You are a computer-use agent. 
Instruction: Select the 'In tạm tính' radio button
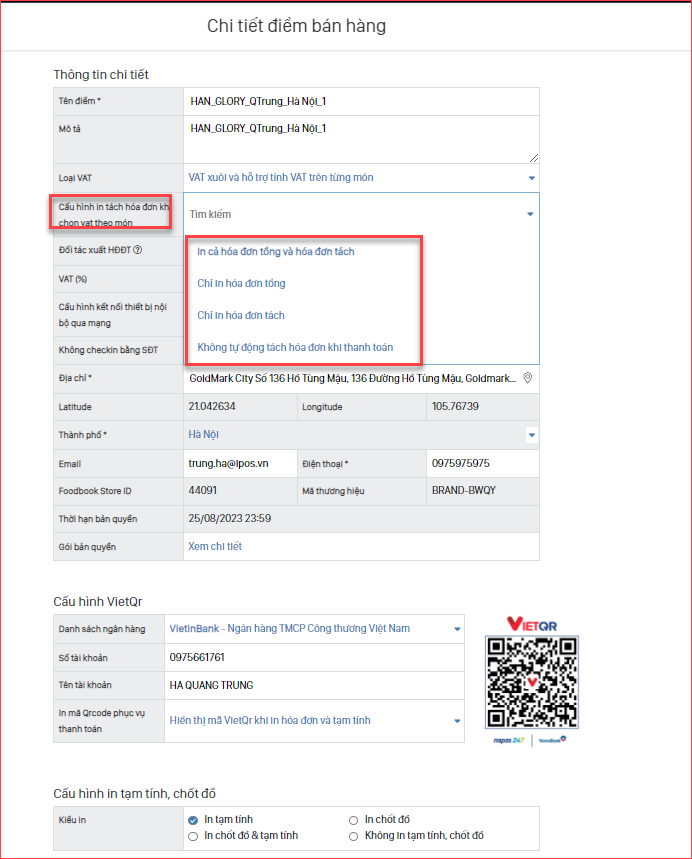(193, 820)
